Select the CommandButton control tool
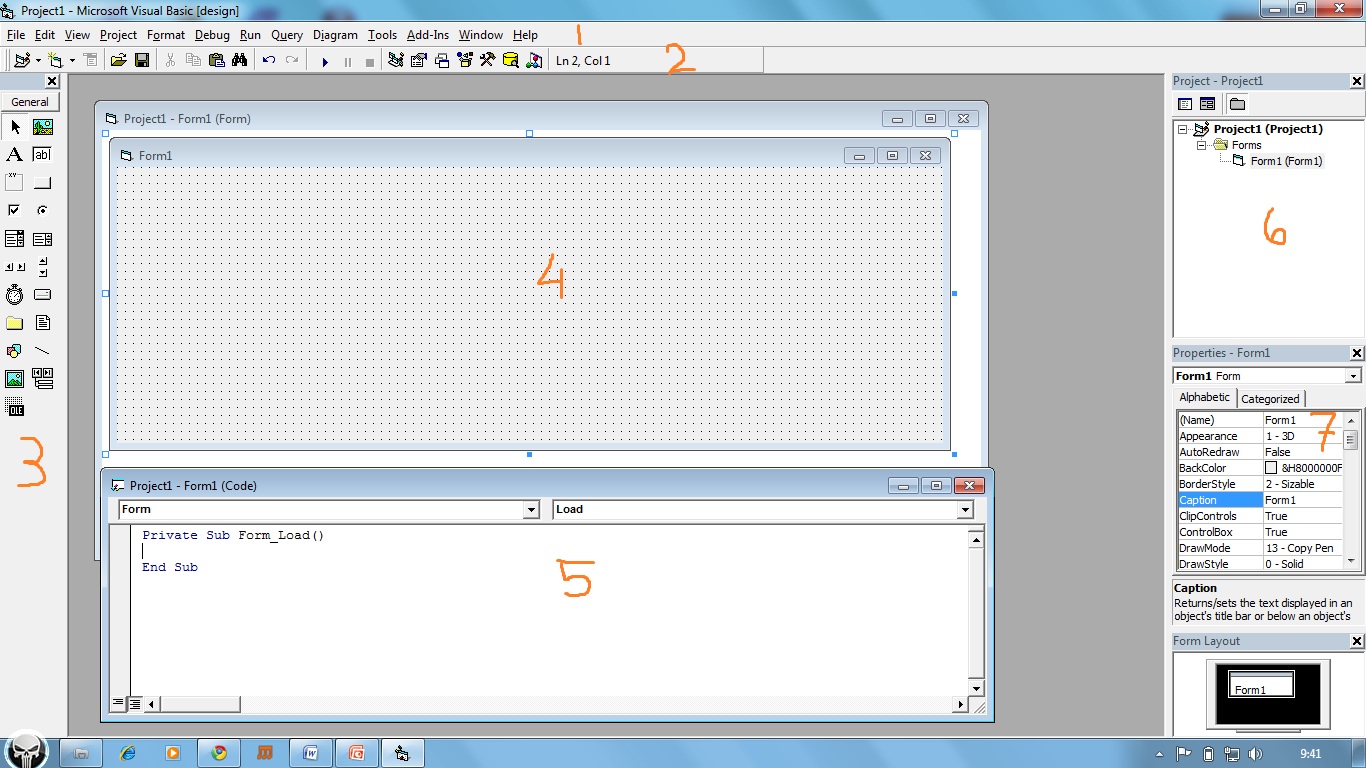The width and height of the screenshot is (1366, 768). [42, 181]
